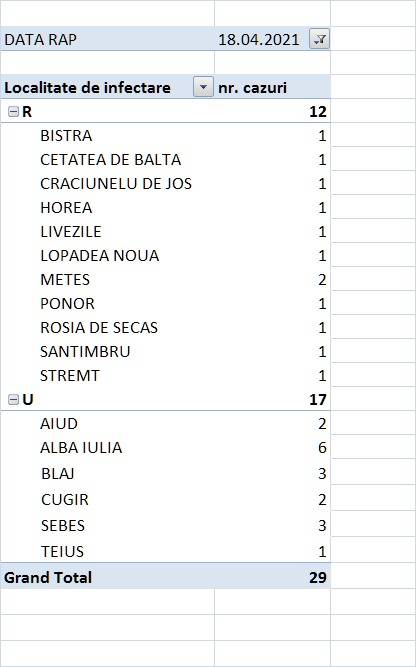Select the CETATEA DE BALTA cell
Screen dimensions: 416x667
(111, 160)
